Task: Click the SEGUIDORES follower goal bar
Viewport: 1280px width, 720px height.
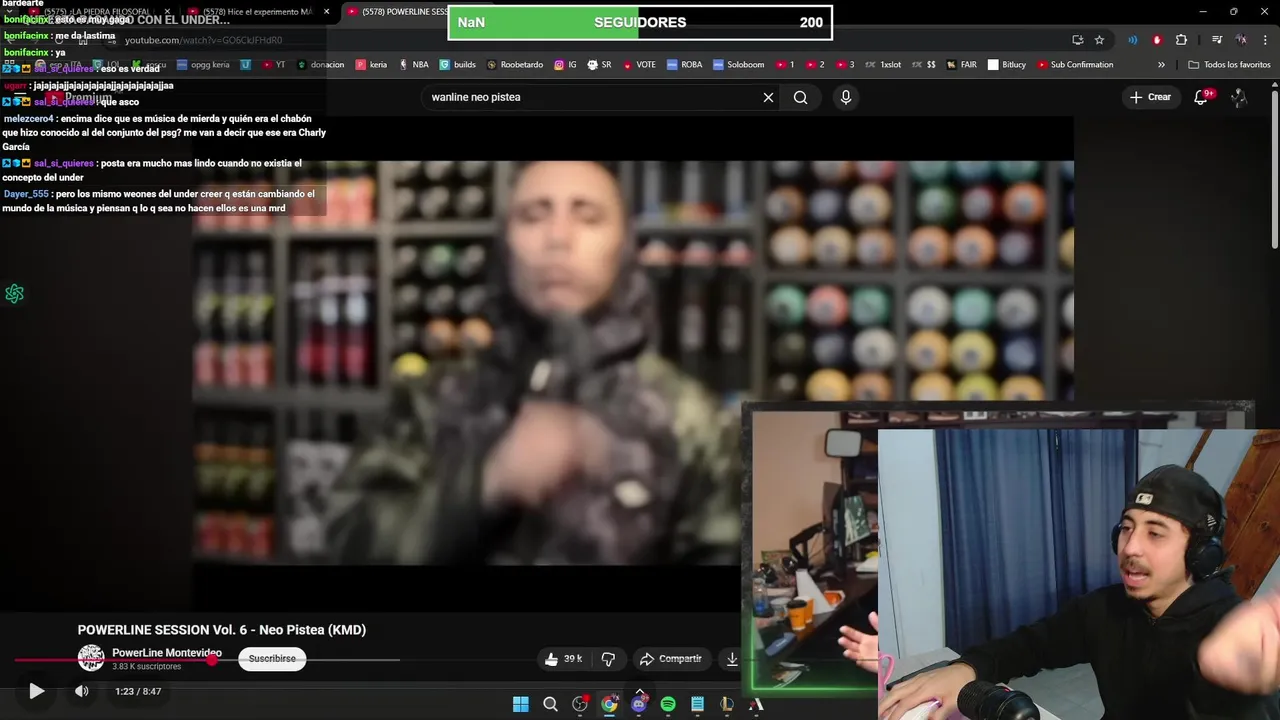Action: coord(640,22)
